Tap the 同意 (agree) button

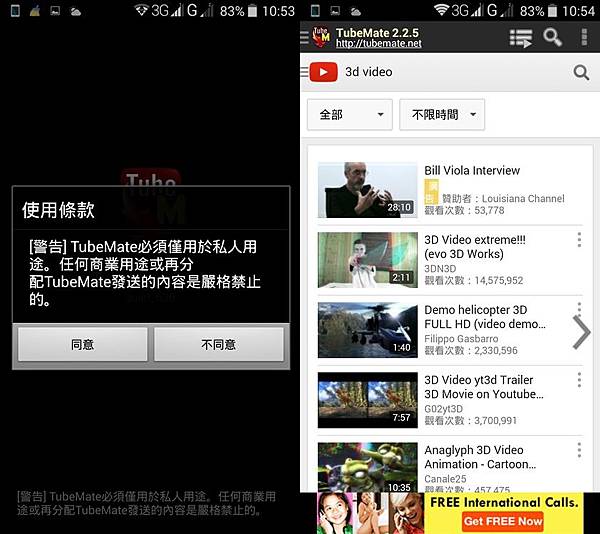(x=83, y=344)
